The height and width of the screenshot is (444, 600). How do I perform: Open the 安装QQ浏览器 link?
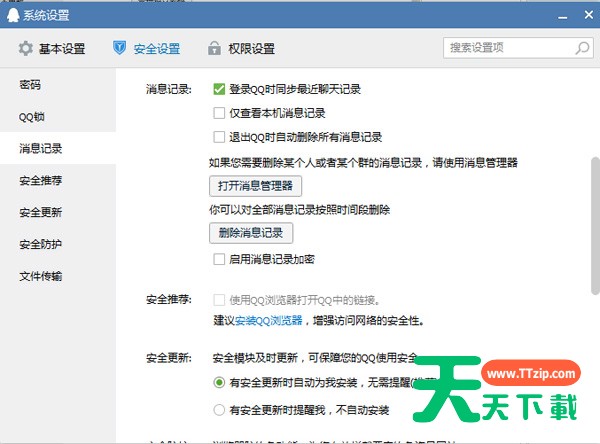point(269,320)
